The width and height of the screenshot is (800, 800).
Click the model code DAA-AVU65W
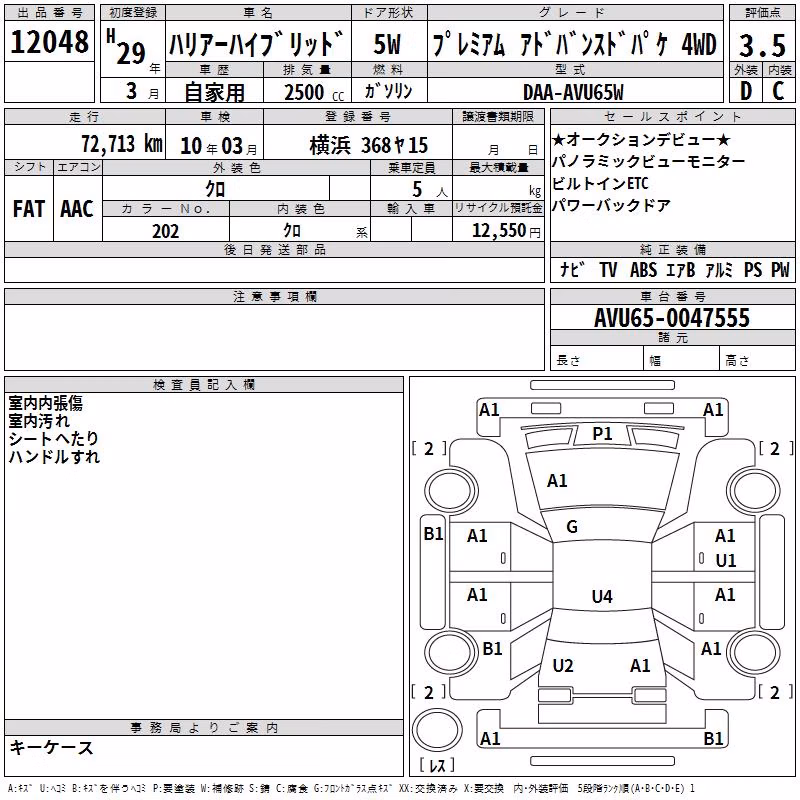coord(573,92)
